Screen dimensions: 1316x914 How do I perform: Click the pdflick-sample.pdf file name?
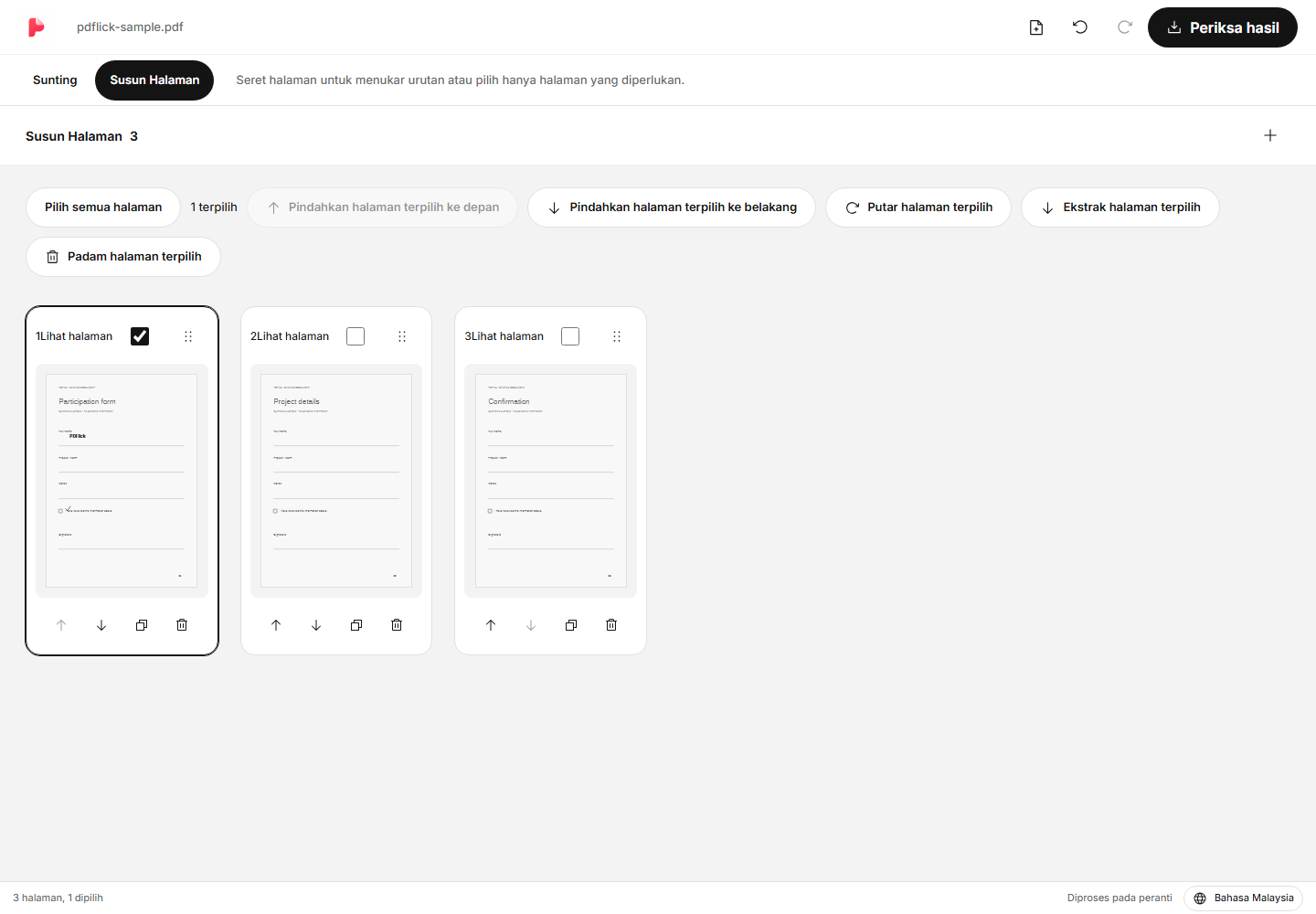click(130, 27)
